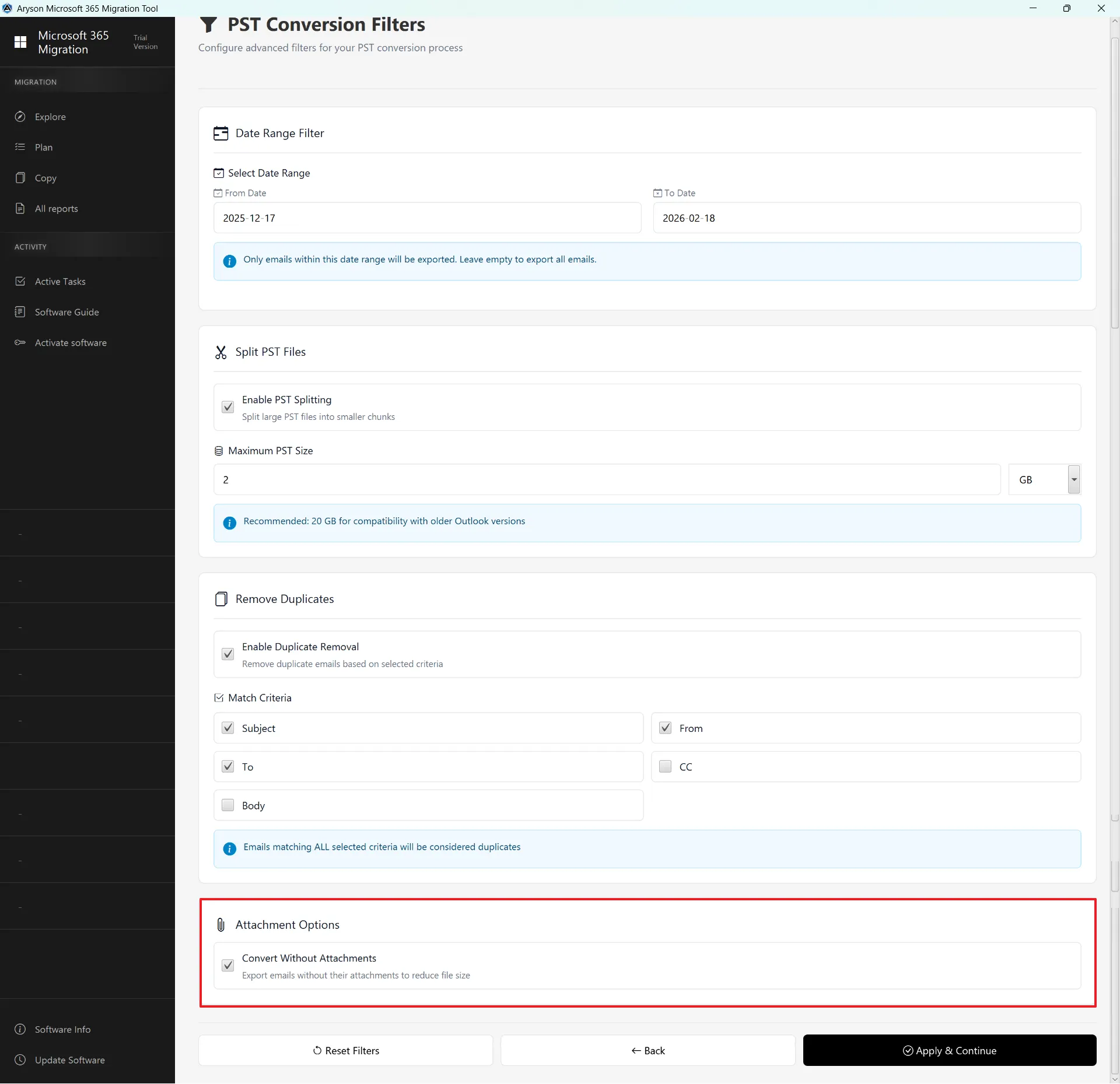The height and width of the screenshot is (1084, 1120).
Task: Check the CC match criteria
Action: pyautogui.click(x=664, y=766)
